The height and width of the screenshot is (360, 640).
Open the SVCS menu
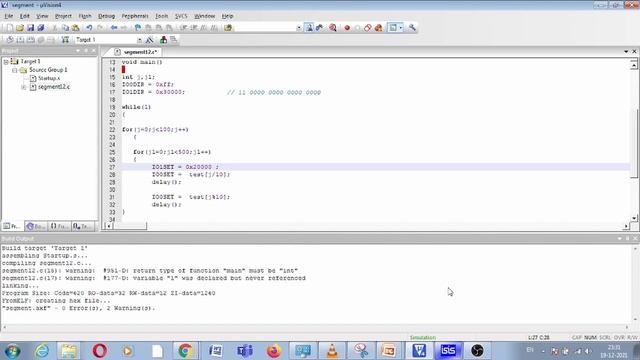[x=181, y=16]
